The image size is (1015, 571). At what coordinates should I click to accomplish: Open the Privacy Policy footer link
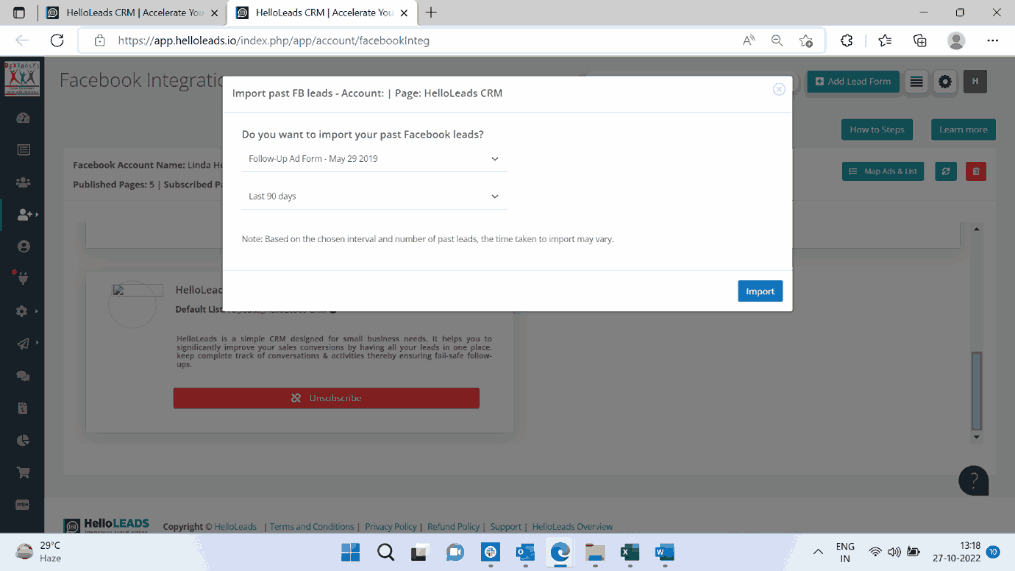coord(390,527)
